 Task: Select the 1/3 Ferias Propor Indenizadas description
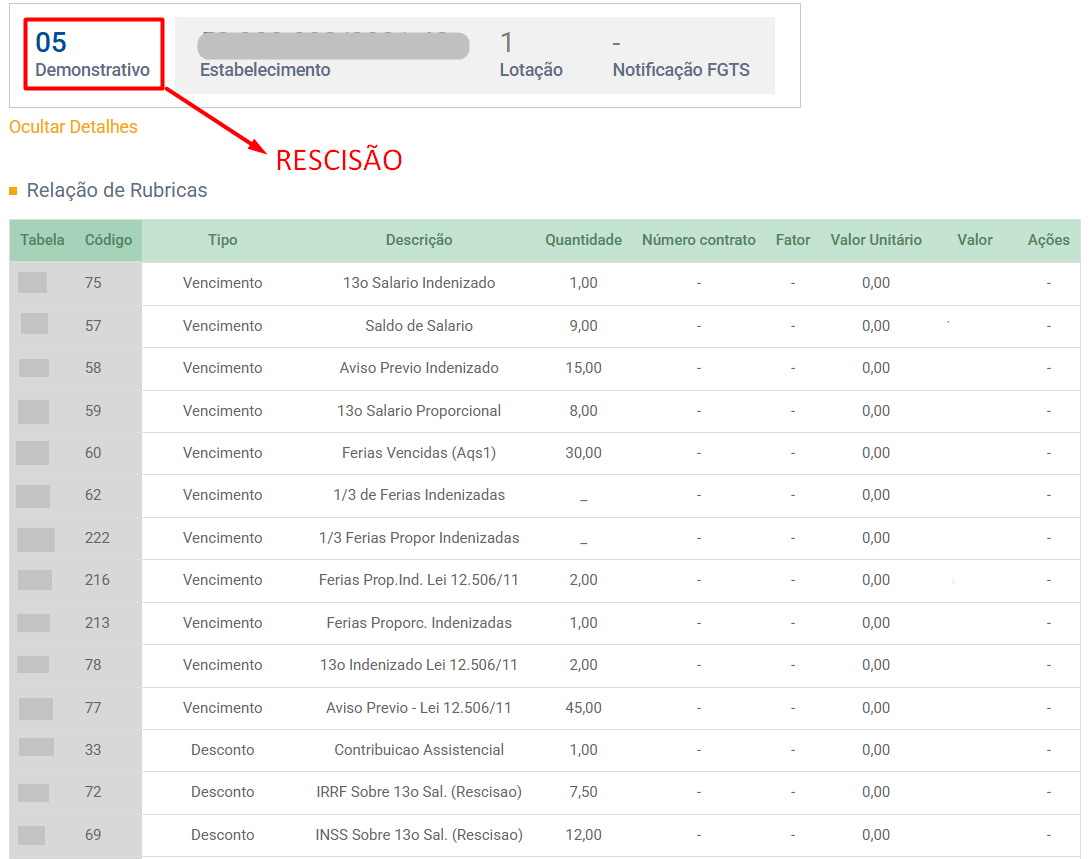(419, 538)
